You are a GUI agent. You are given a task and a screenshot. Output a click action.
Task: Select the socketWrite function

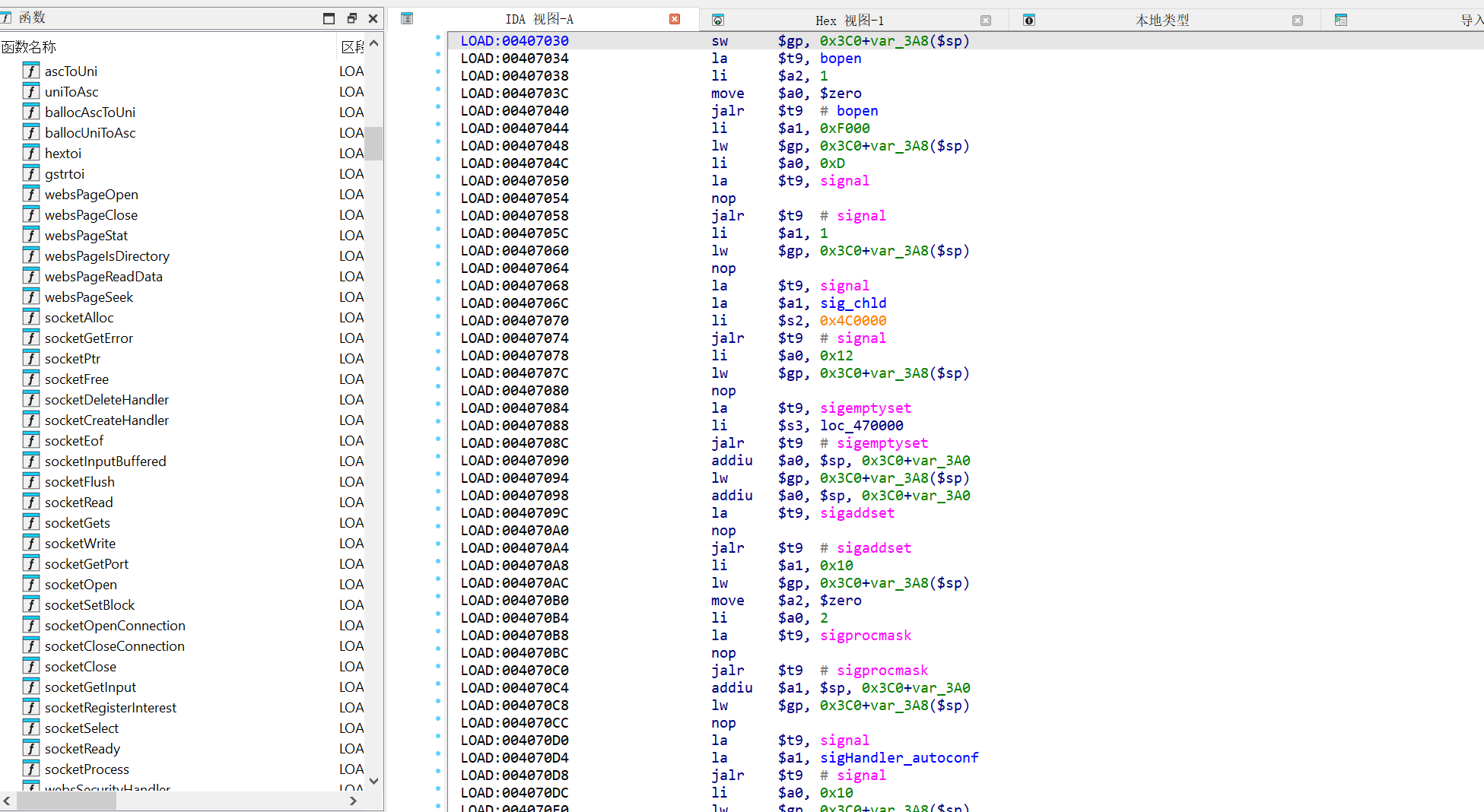click(x=80, y=543)
